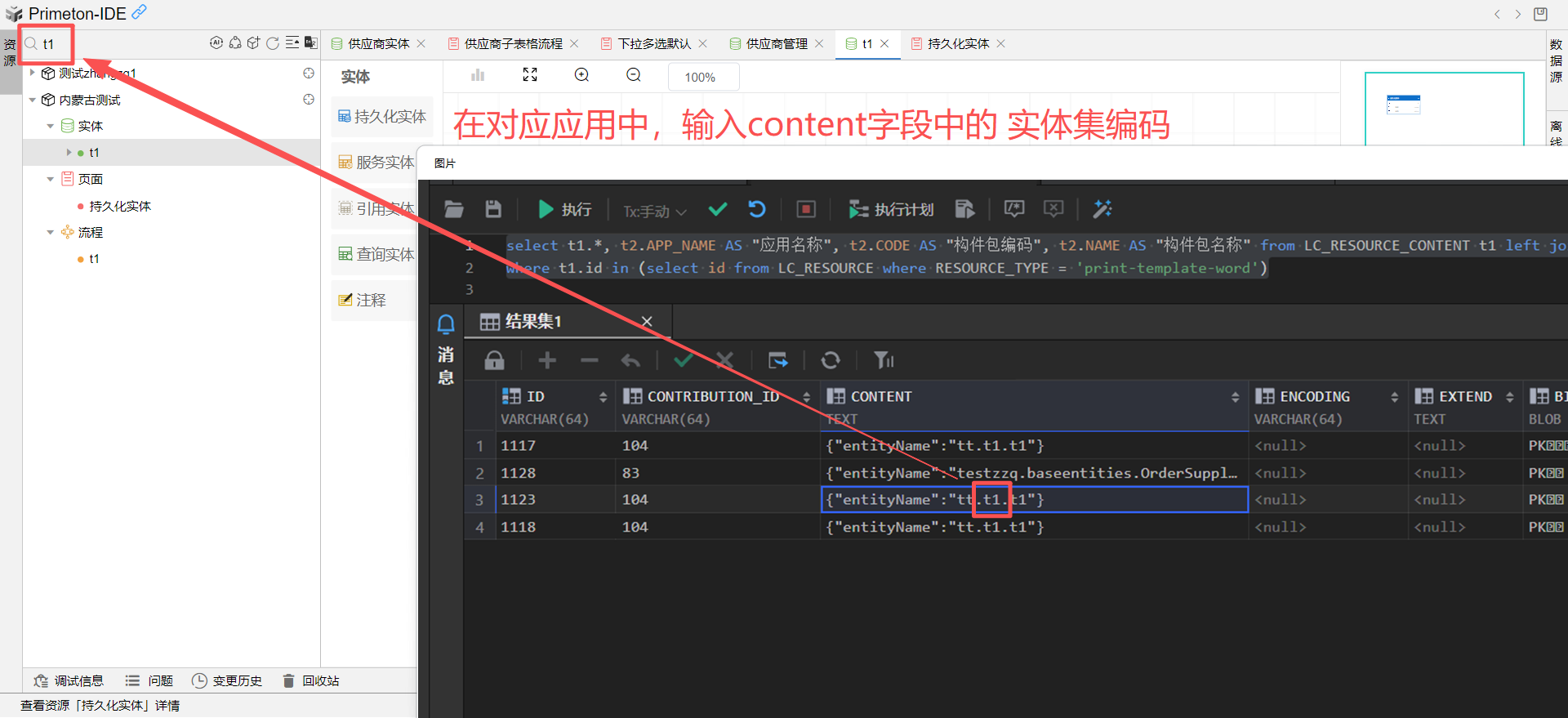Switch to the 供应商子表格流程 tab

(512, 43)
